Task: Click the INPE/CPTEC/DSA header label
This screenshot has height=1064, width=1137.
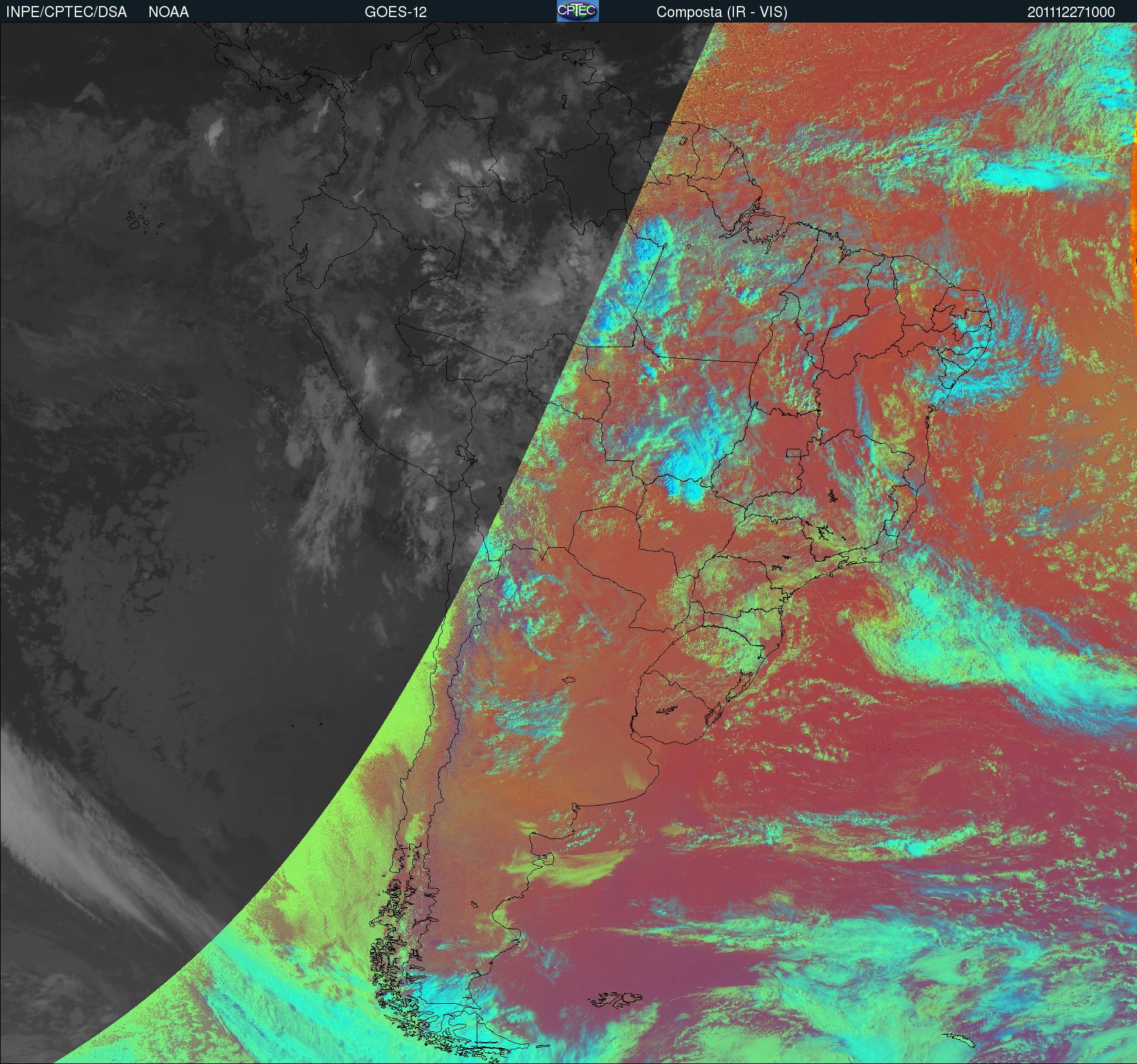Action: click(66, 12)
